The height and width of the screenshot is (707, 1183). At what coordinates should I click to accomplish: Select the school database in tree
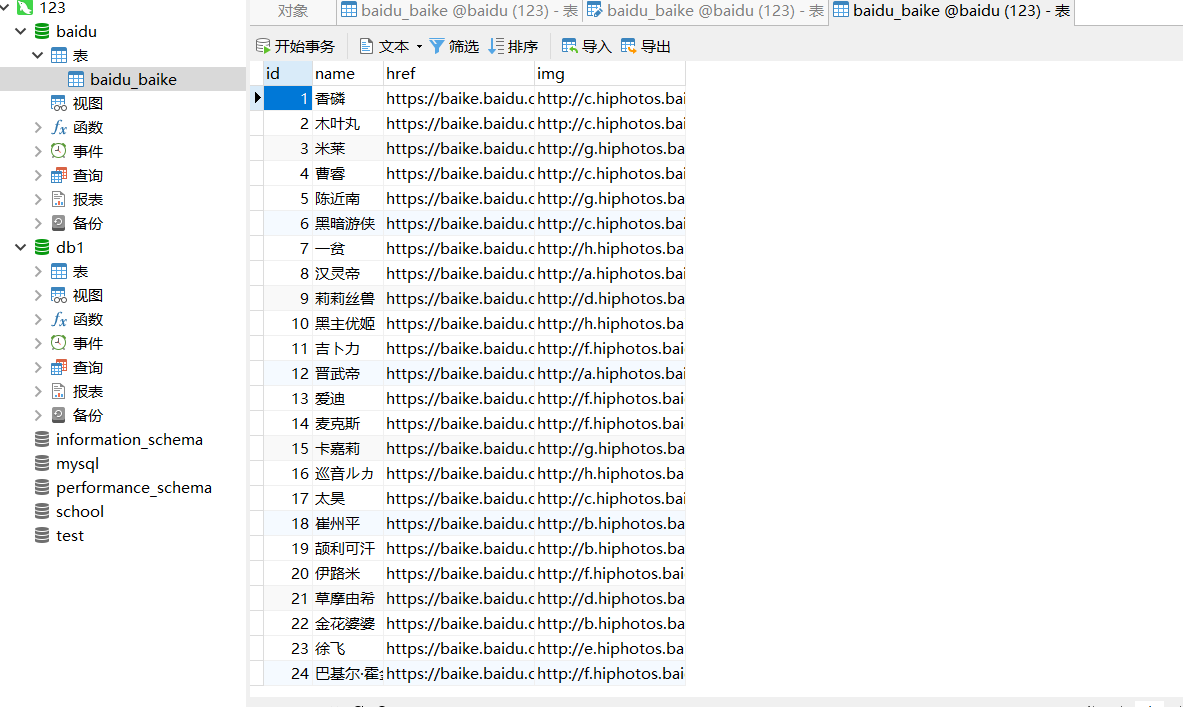pyautogui.click(x=79, y=512)
